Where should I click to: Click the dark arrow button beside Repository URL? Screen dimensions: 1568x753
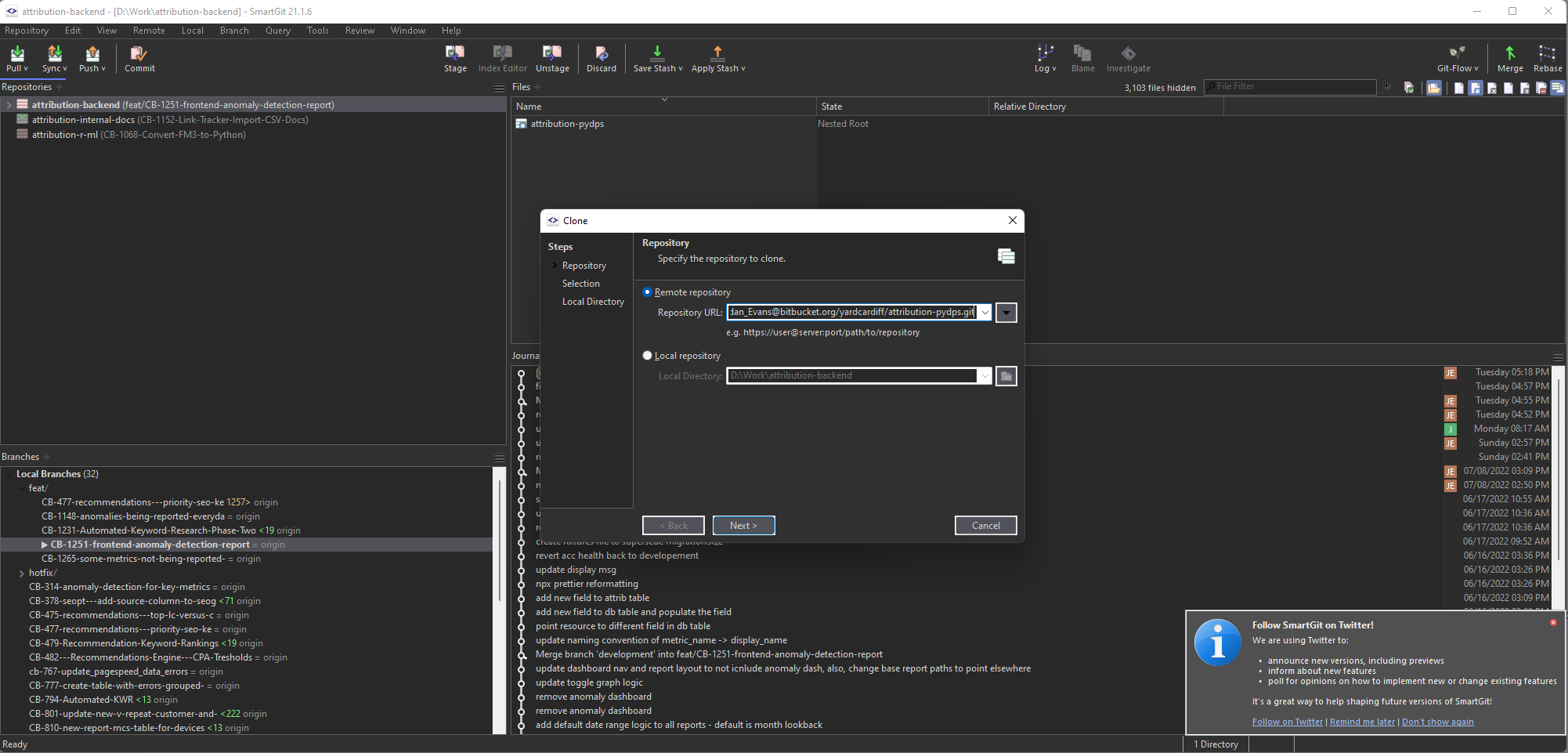(x=1006, y=313)
